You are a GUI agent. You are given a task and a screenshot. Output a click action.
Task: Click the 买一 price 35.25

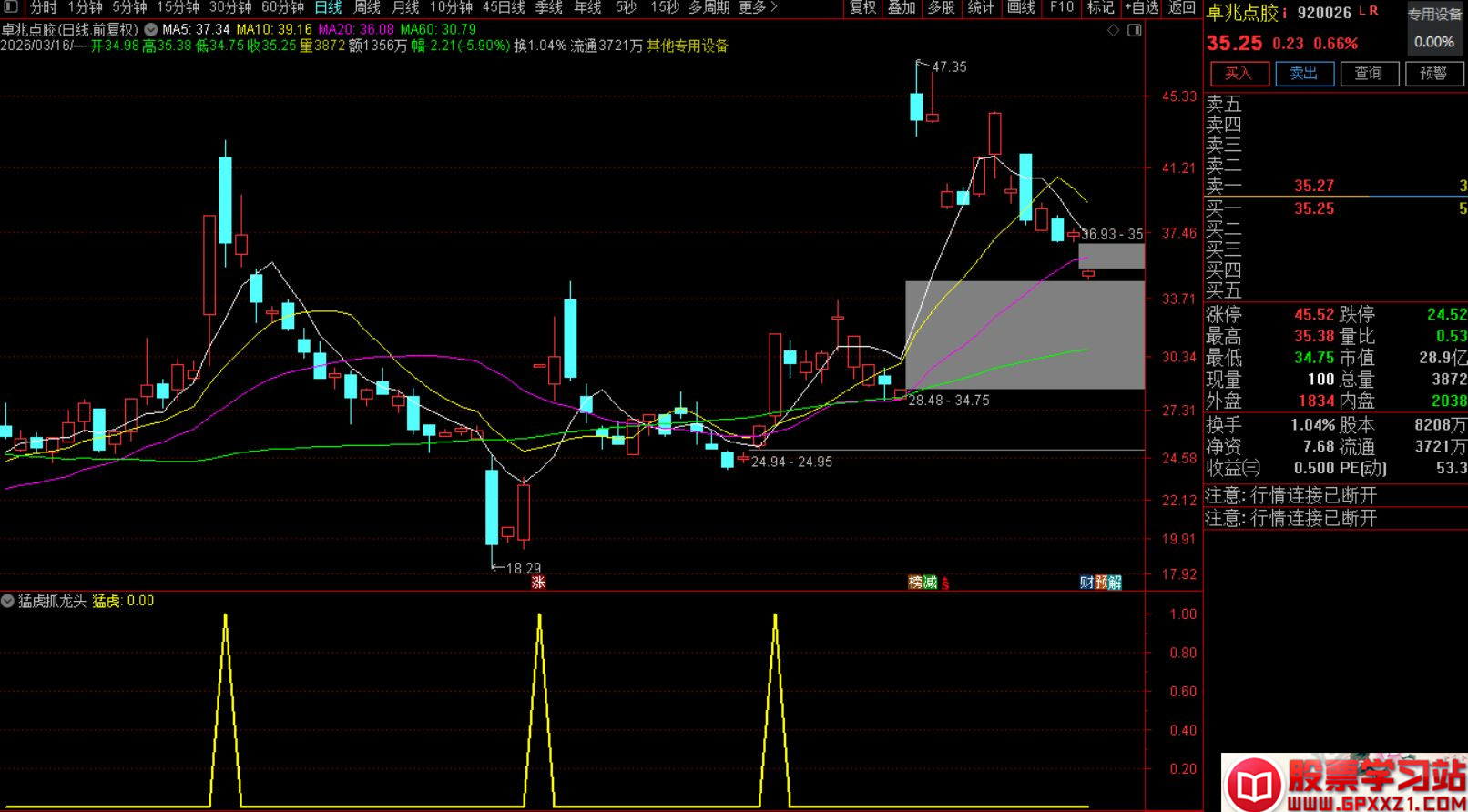(x=1314, y=208)
